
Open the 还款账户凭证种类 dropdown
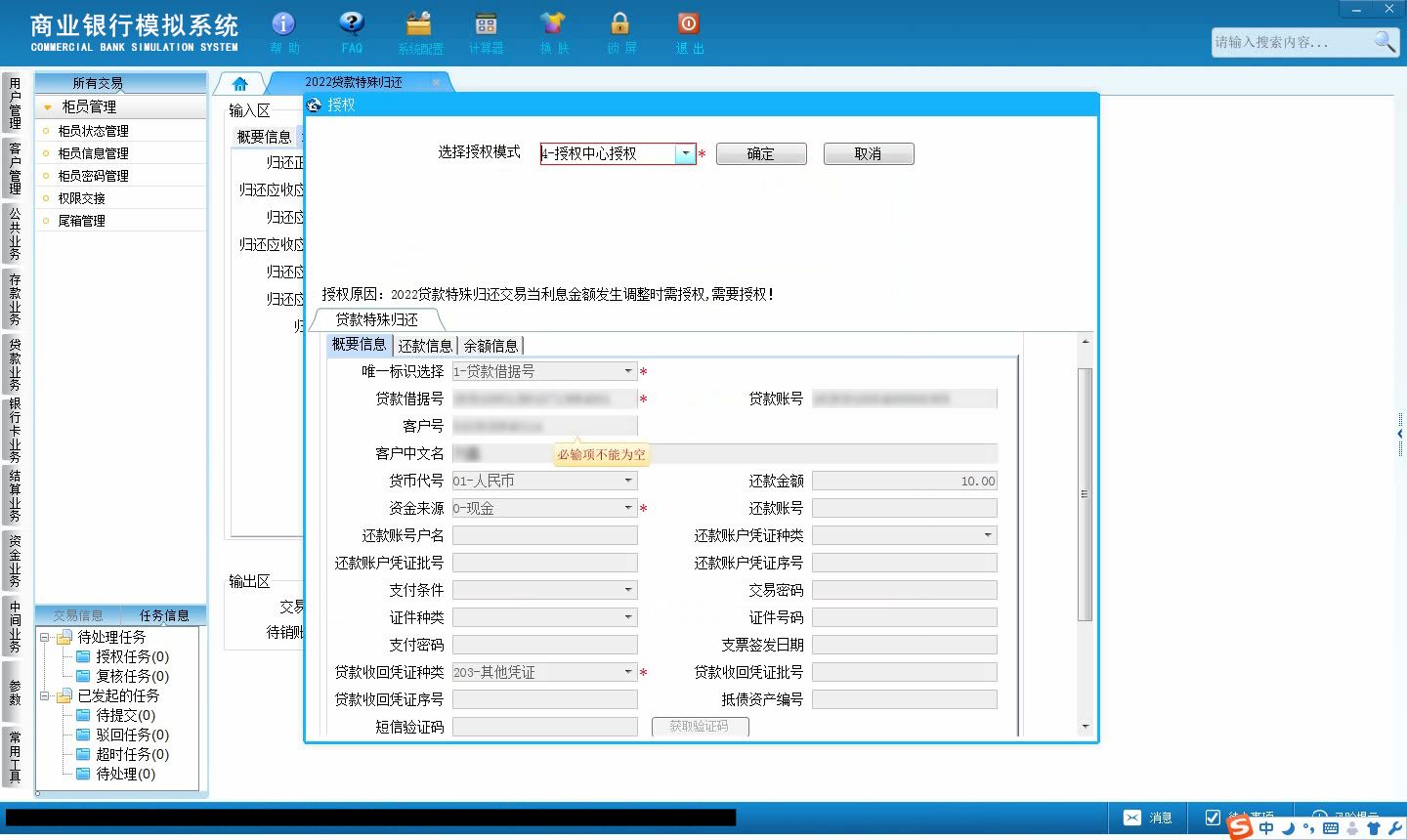pos(988,535)
